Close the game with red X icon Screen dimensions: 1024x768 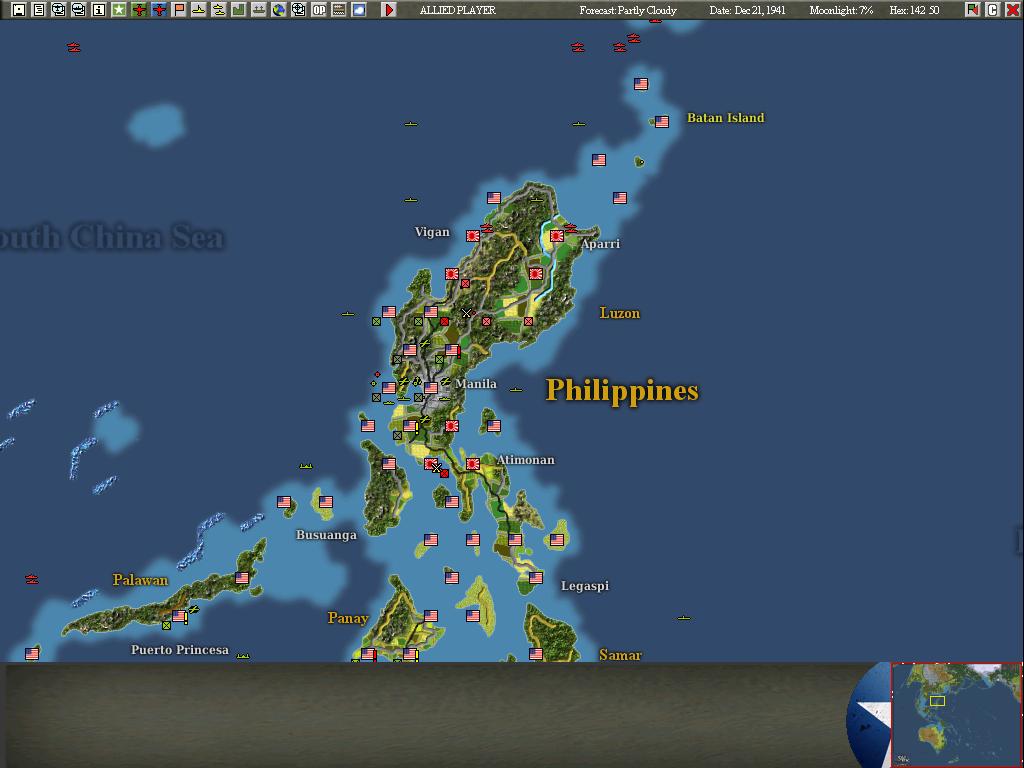coord(1012,10)
